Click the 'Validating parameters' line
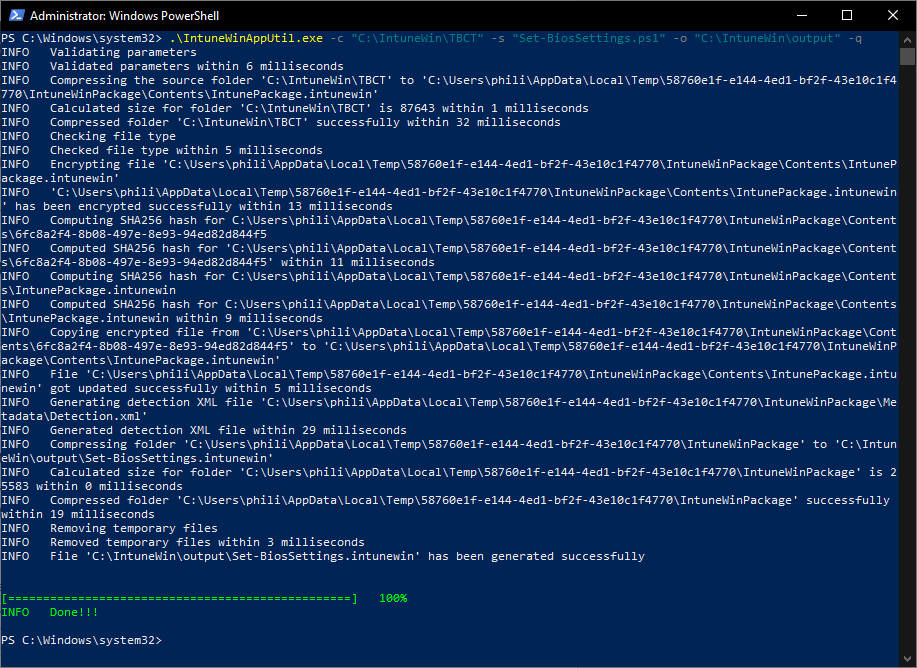The image size is (917, 668). [99, 53]
